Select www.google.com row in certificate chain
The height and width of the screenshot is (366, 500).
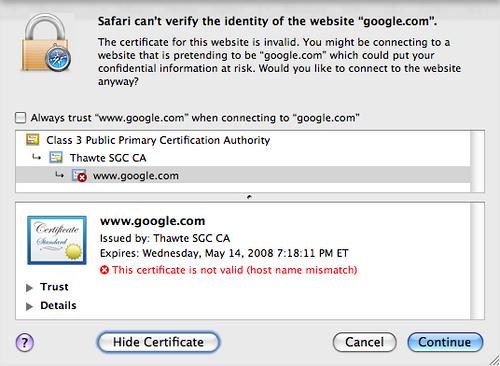[243, 175]
